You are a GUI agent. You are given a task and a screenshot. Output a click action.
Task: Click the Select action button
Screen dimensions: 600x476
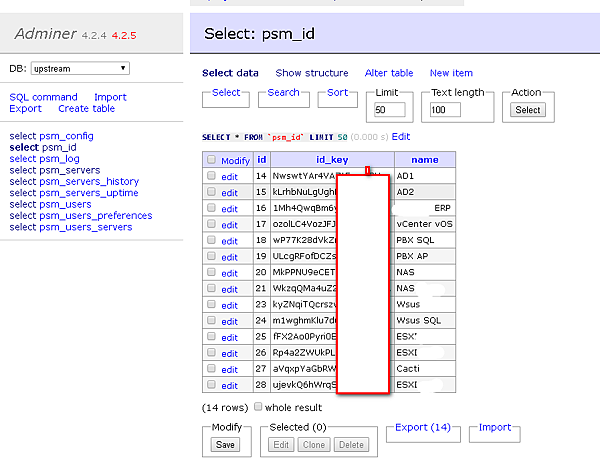(x=528, y=110)
